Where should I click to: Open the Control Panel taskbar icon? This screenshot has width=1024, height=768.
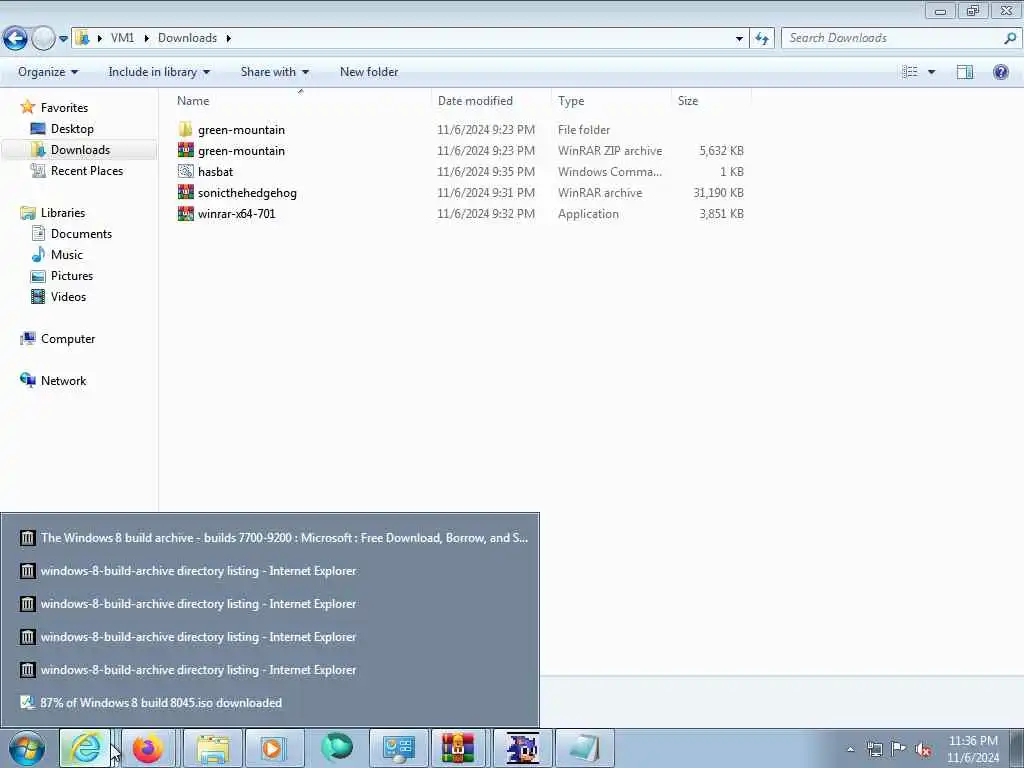398,748
